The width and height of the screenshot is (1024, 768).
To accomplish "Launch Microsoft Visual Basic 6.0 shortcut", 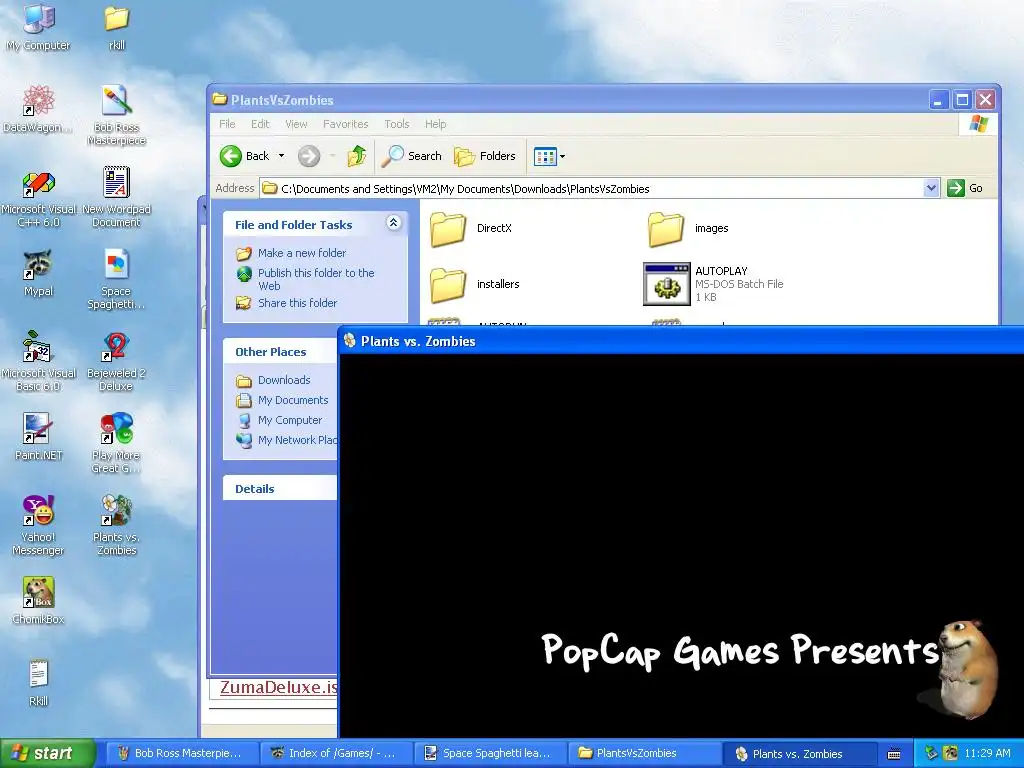I will coord(39,361).
